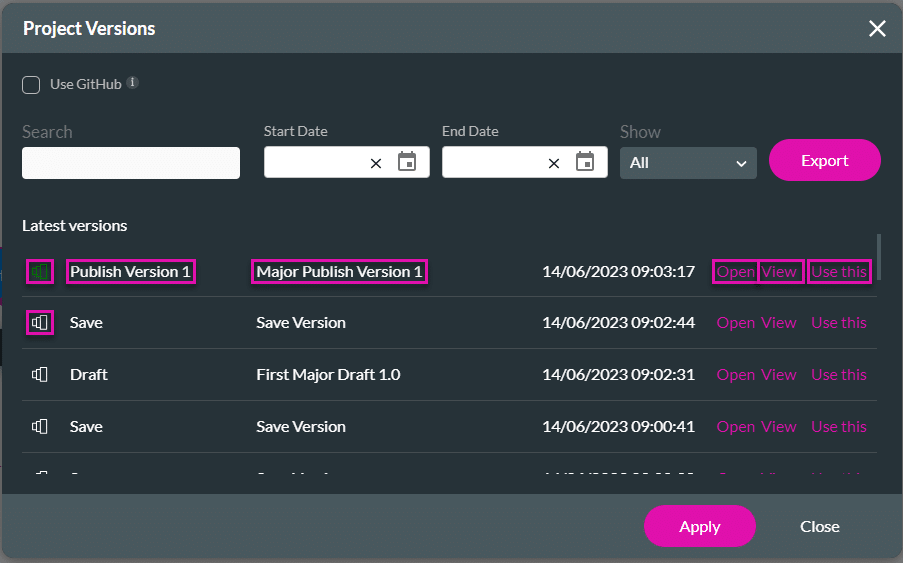This screenshot has width=903, height=563.
Task: Open the Start Date calendar picker
Action: coord(407,162)
